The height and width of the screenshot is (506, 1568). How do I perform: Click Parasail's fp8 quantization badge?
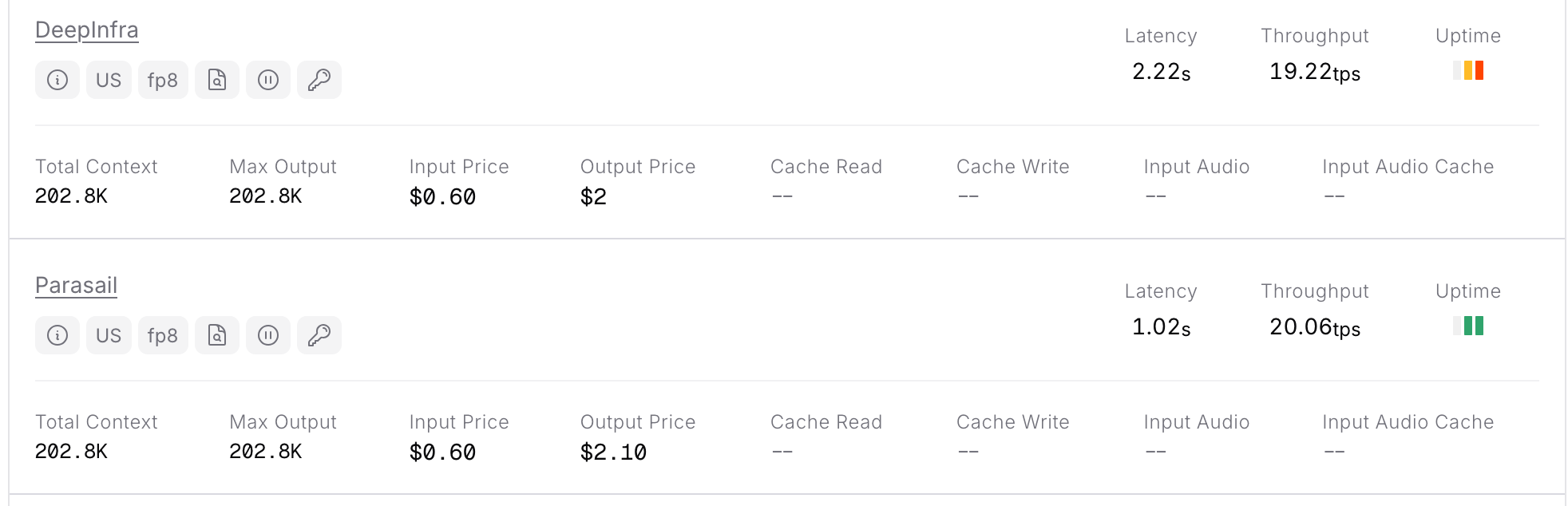pyautogui.click(x=163, y=335)
